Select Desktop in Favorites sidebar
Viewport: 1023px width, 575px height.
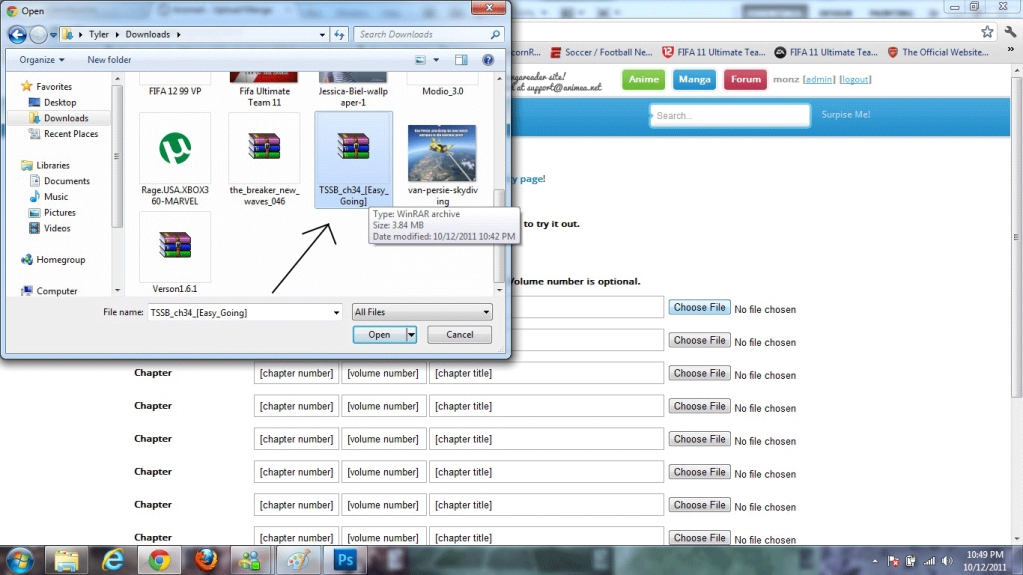coord(59,102)
